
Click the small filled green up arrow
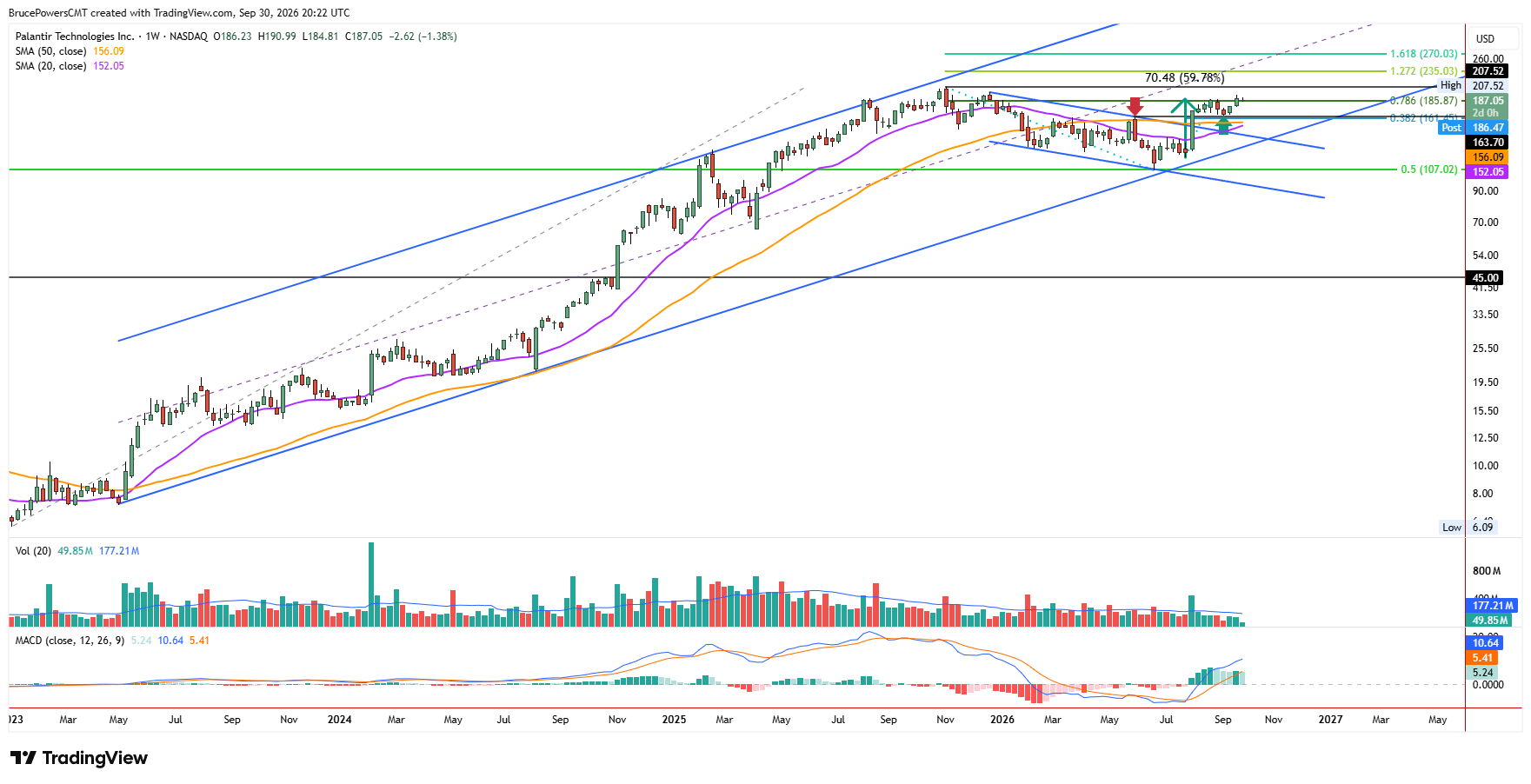tap(1223, 126)
